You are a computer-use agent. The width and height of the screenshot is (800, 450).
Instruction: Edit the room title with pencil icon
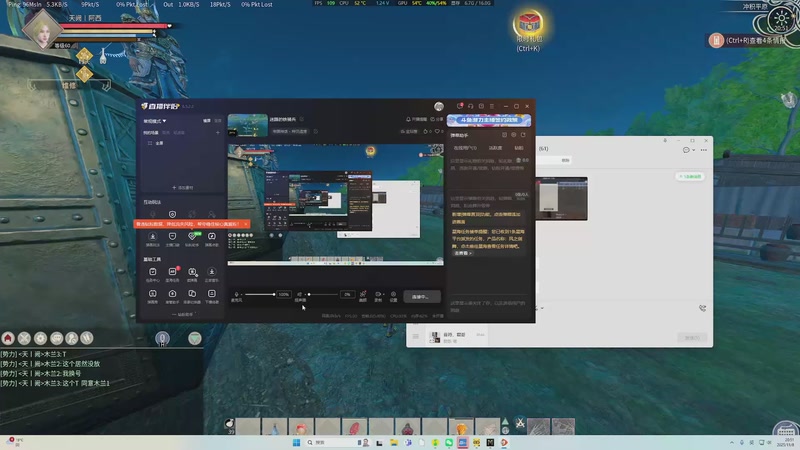(x=302, y=119)
